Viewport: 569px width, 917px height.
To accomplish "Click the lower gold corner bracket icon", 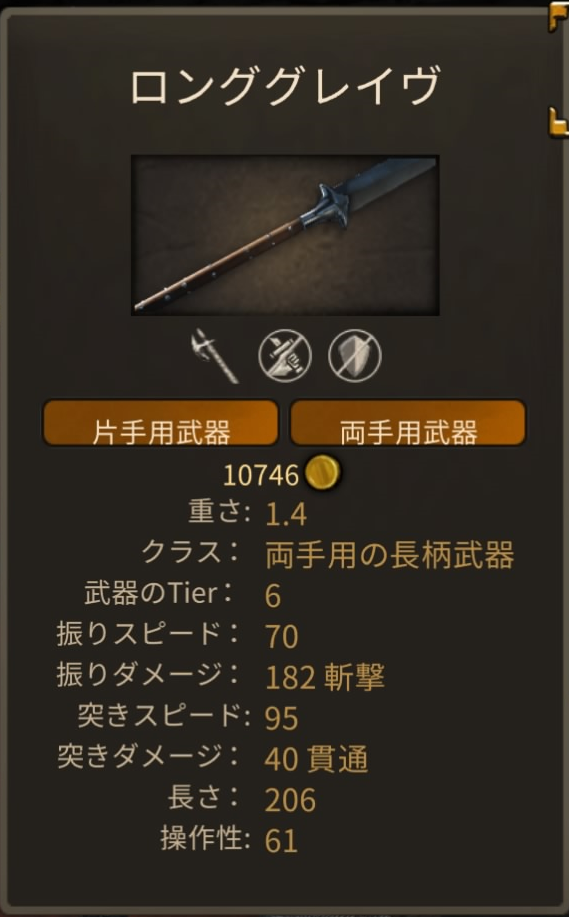I will pos(558,122).
